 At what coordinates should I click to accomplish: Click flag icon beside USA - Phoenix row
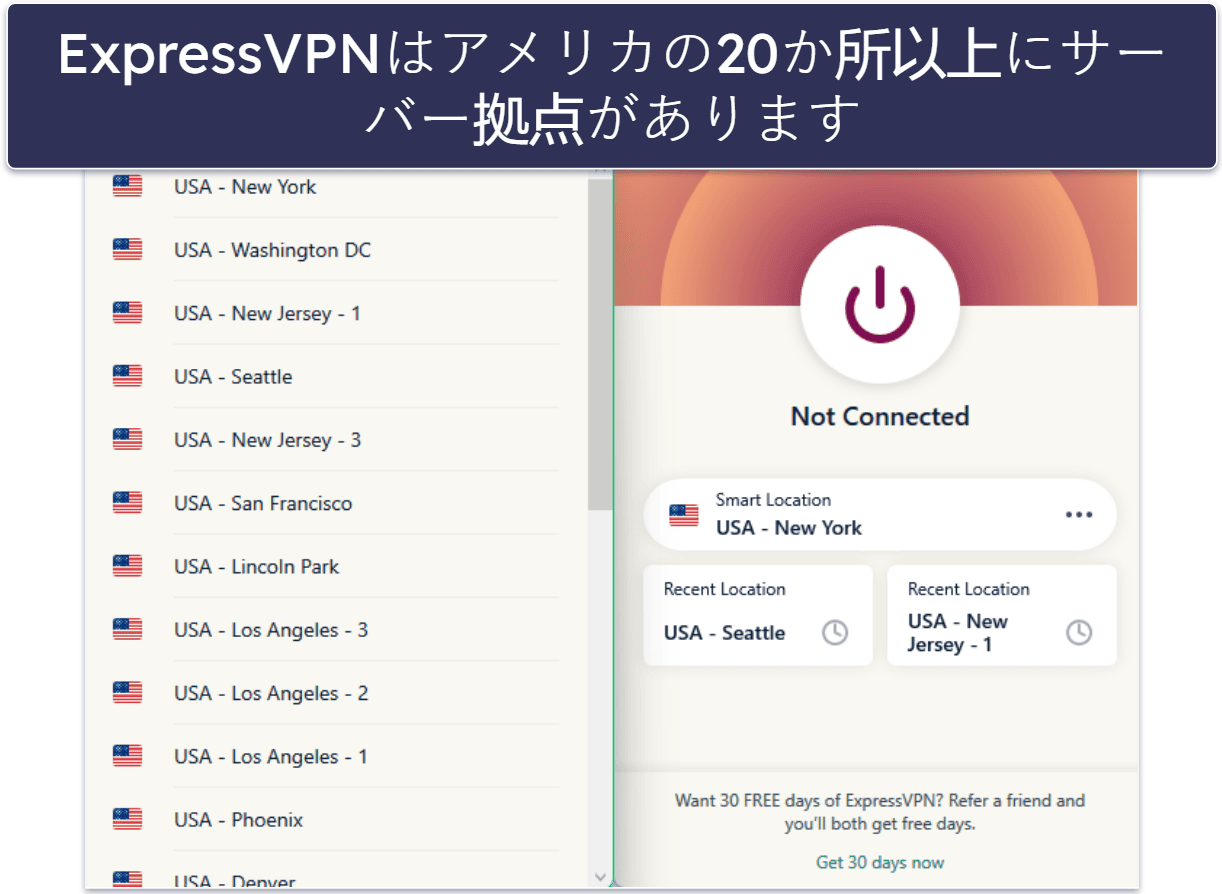click(x=127, y=820)
